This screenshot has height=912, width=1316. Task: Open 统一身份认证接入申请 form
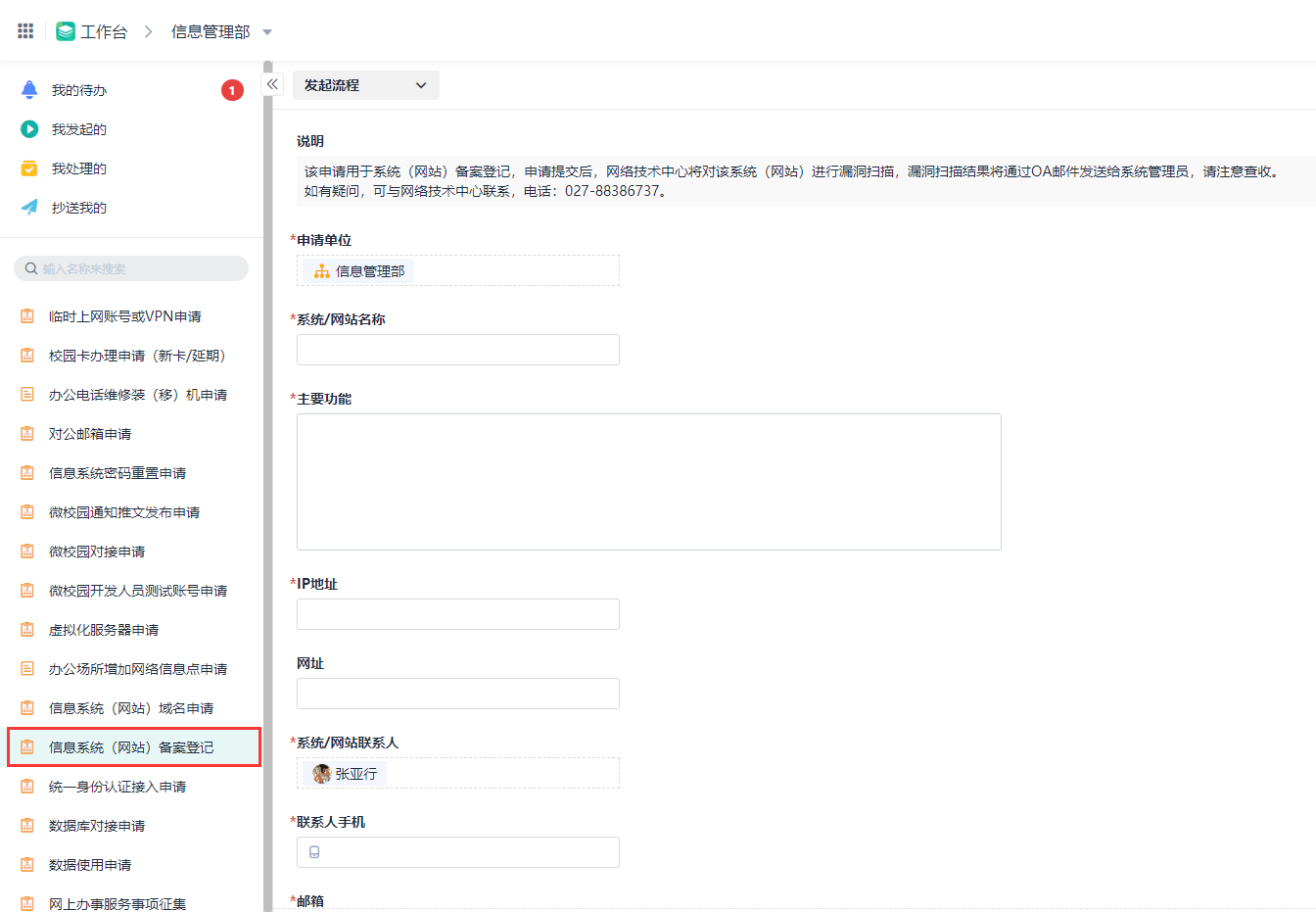pyautogui.click(x=117, y=787)
